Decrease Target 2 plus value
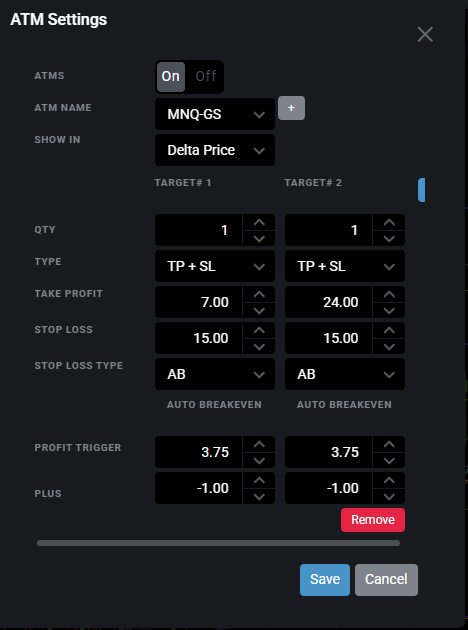 389,496
